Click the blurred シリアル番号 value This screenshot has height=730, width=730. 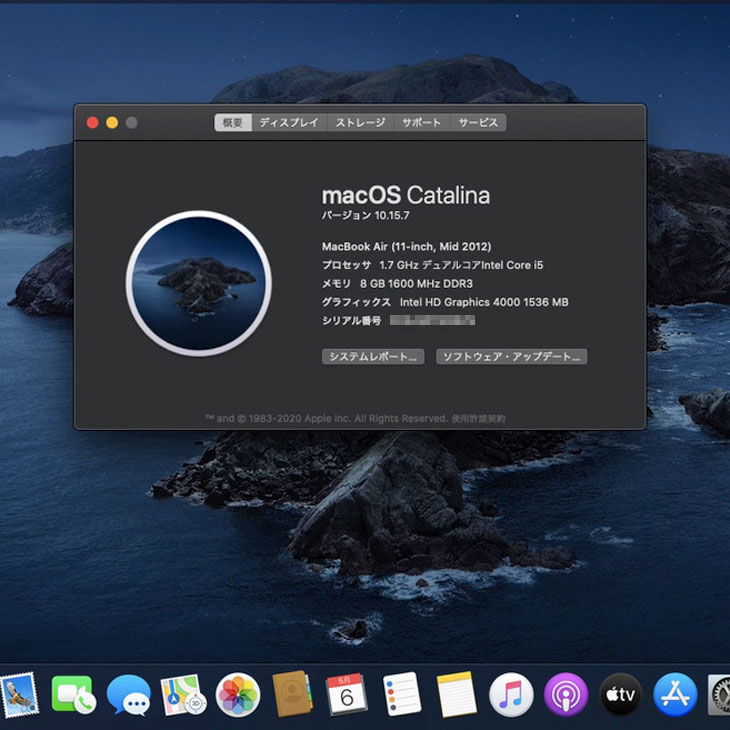click(x=432, y=320)
